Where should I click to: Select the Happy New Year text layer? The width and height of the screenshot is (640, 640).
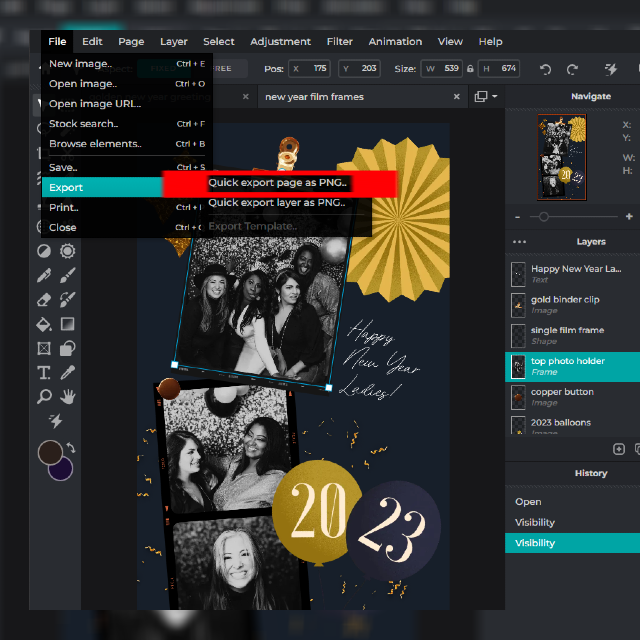[572, 274]
